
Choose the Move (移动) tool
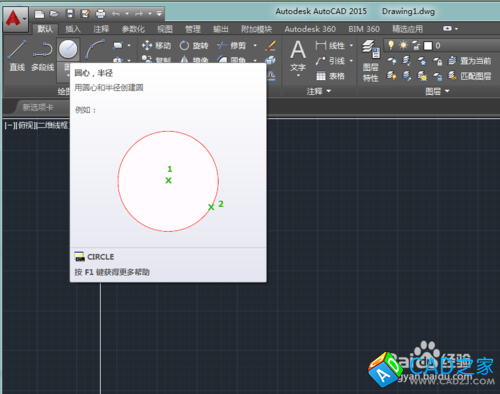(x=156, y=45)
